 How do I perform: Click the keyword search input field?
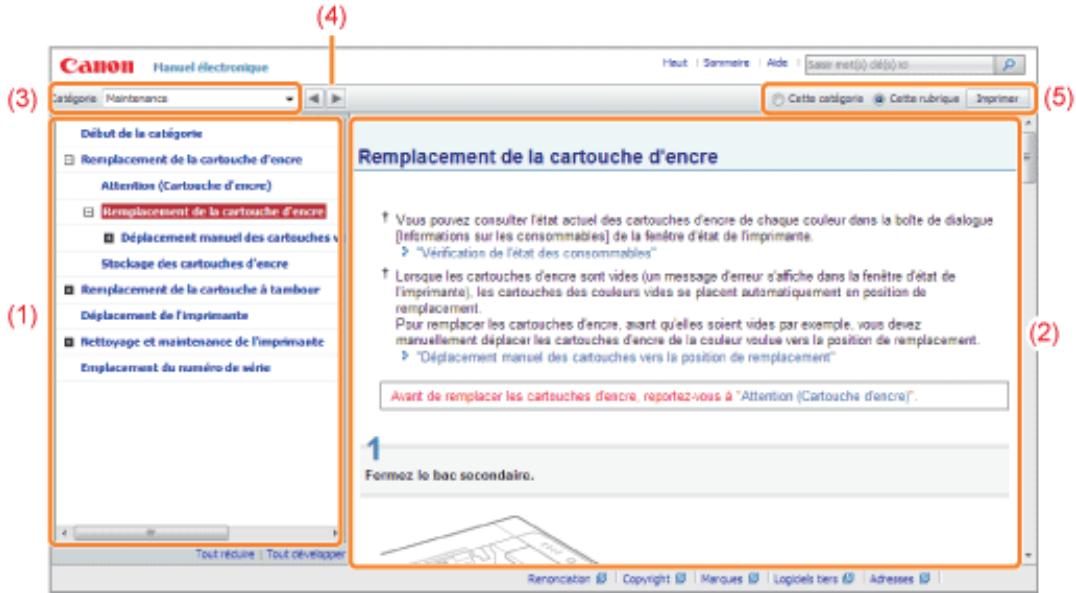(900, 65)
